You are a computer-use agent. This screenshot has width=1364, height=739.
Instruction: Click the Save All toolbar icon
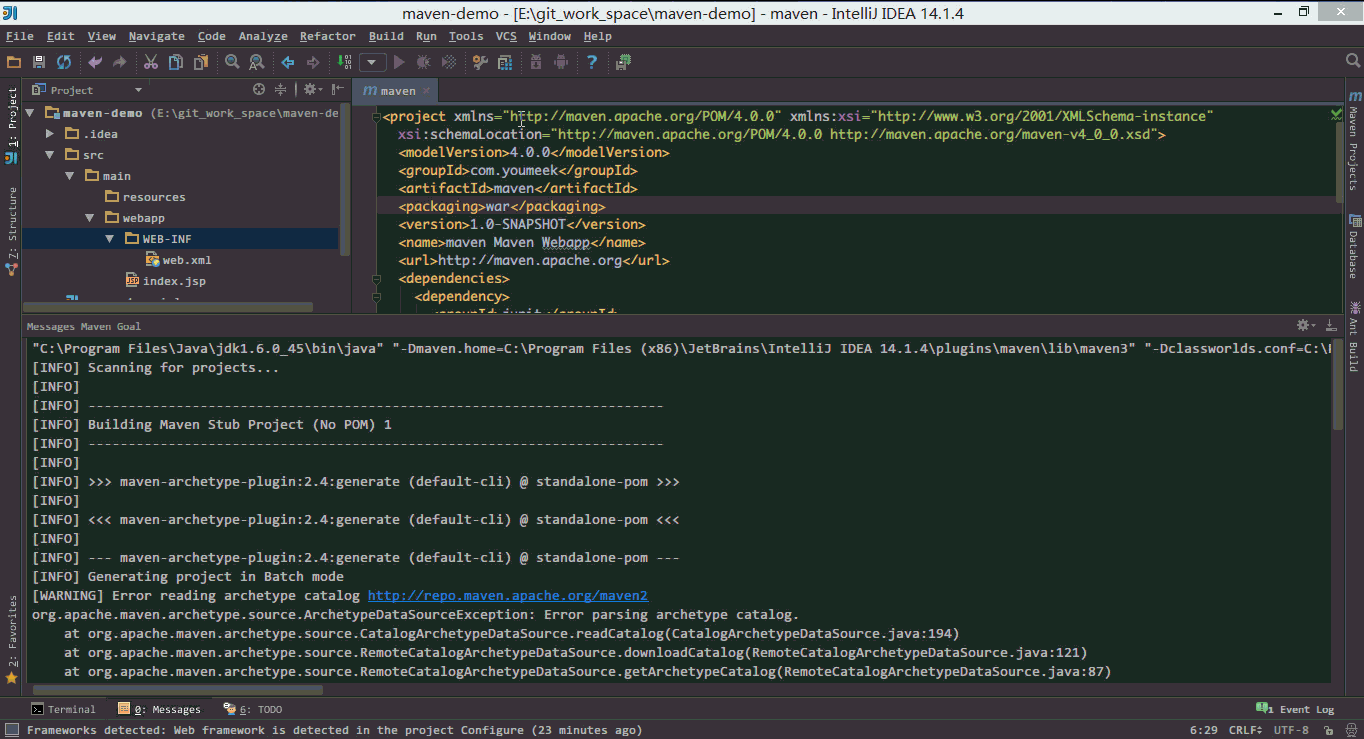click(39, 62)
